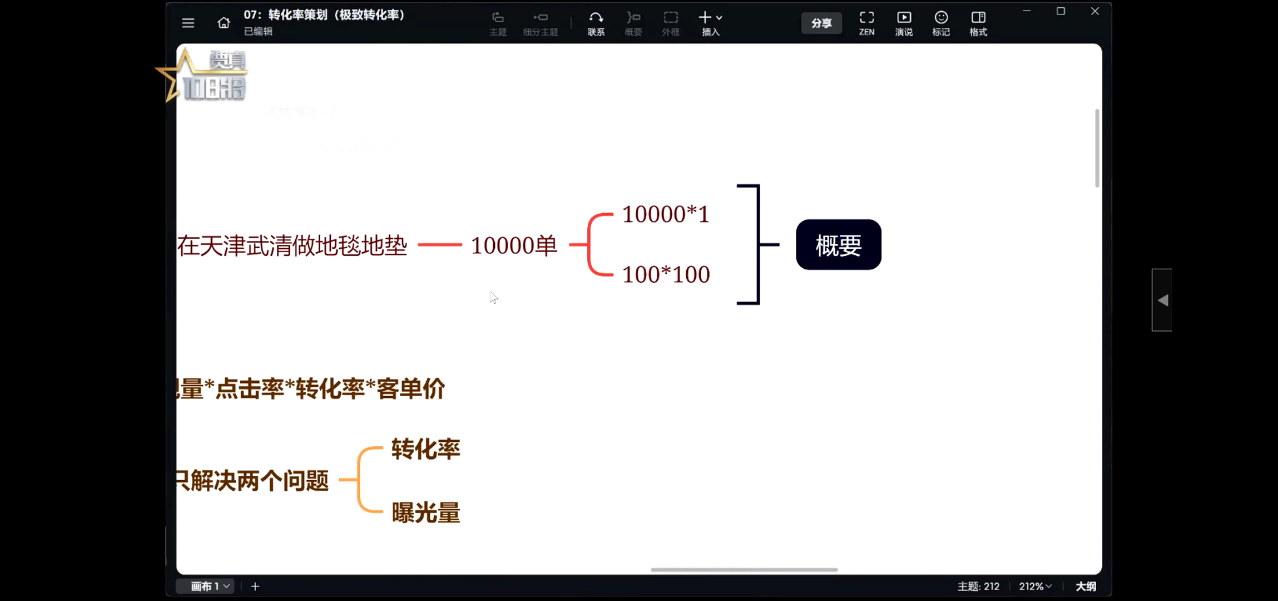Enter ZEN mode
1278x601 pixels.
click(x=866, y=22)
